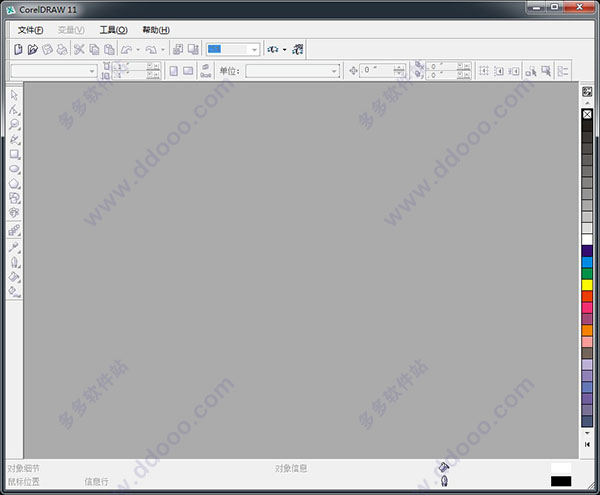
Task: Select the Basic Shapes tool
Action: click(x=14, y=198)
